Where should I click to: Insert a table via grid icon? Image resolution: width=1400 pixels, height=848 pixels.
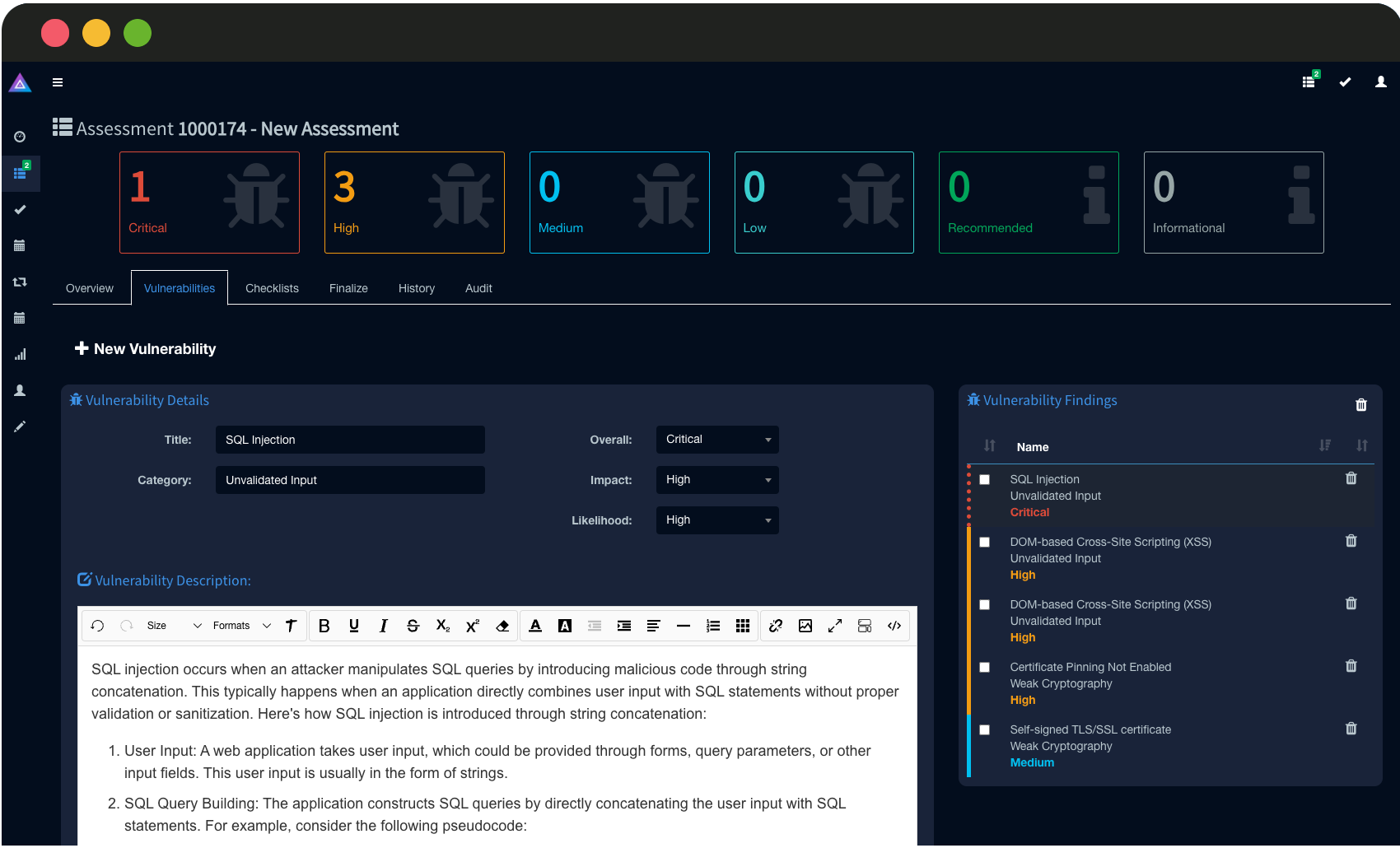[x=743, y=626]
